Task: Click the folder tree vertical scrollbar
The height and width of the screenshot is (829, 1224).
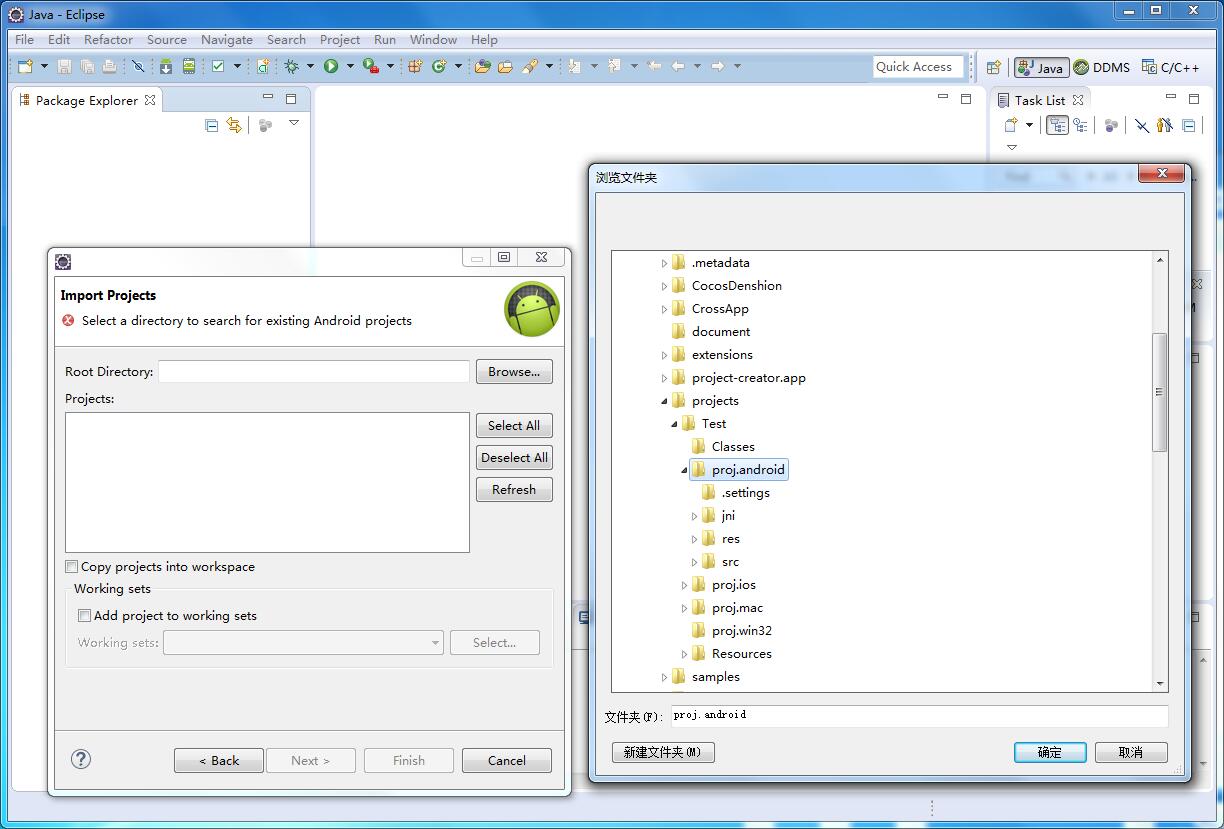Action: click(1160, 390)
